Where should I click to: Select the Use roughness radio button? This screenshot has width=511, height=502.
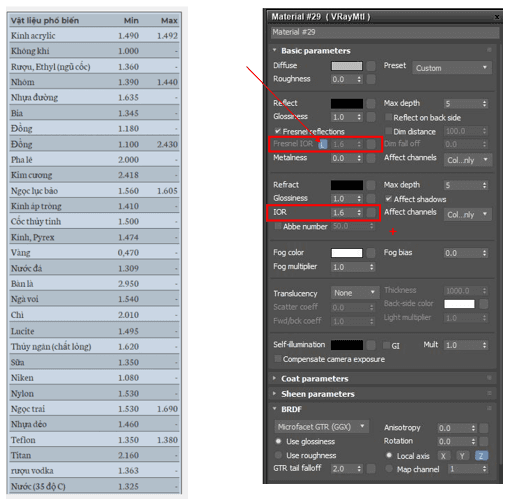(x=278, y=455)
